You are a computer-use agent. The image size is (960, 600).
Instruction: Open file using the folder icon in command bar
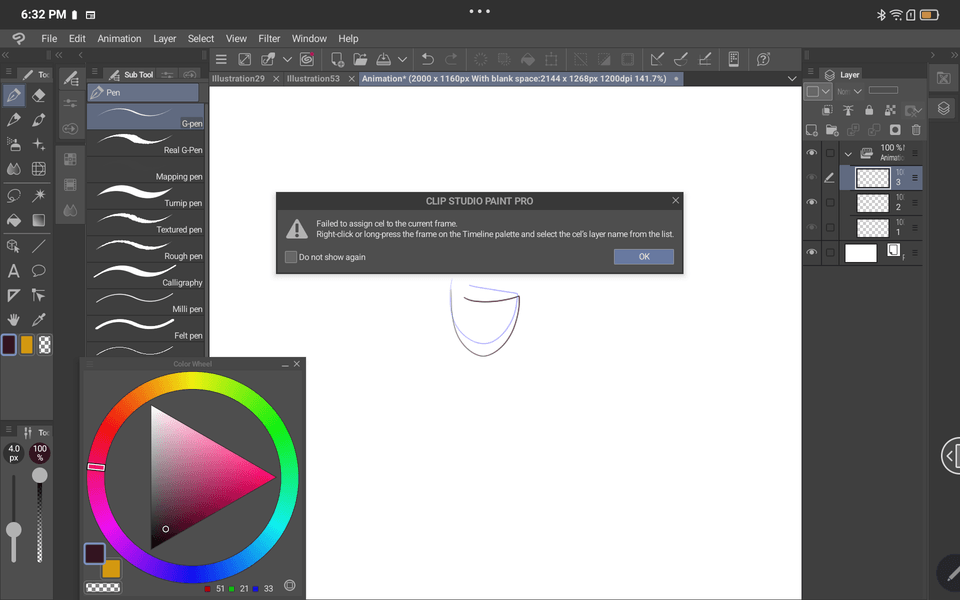[360, 59]
